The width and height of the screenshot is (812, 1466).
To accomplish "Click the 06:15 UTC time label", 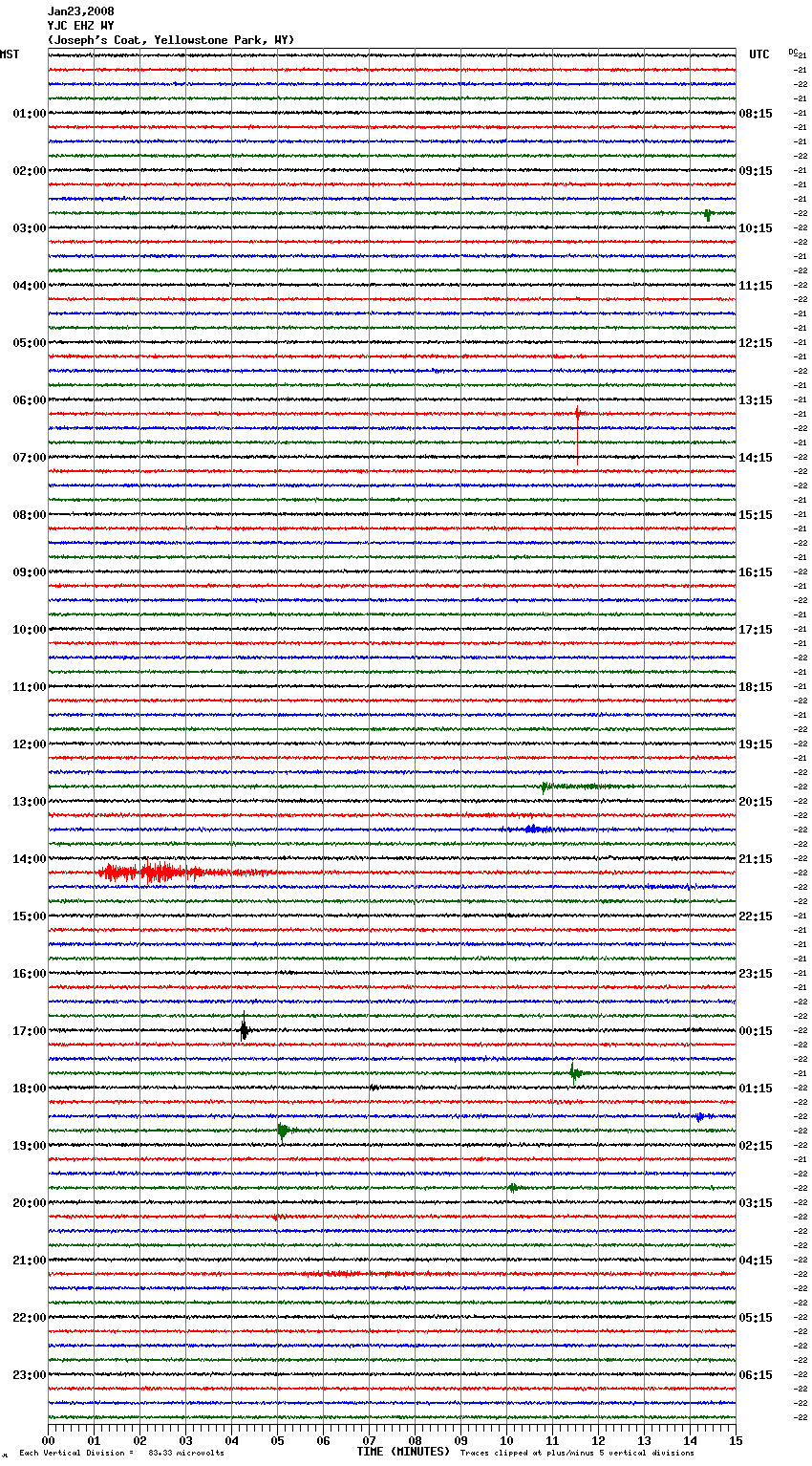I will click(756, 1375).
